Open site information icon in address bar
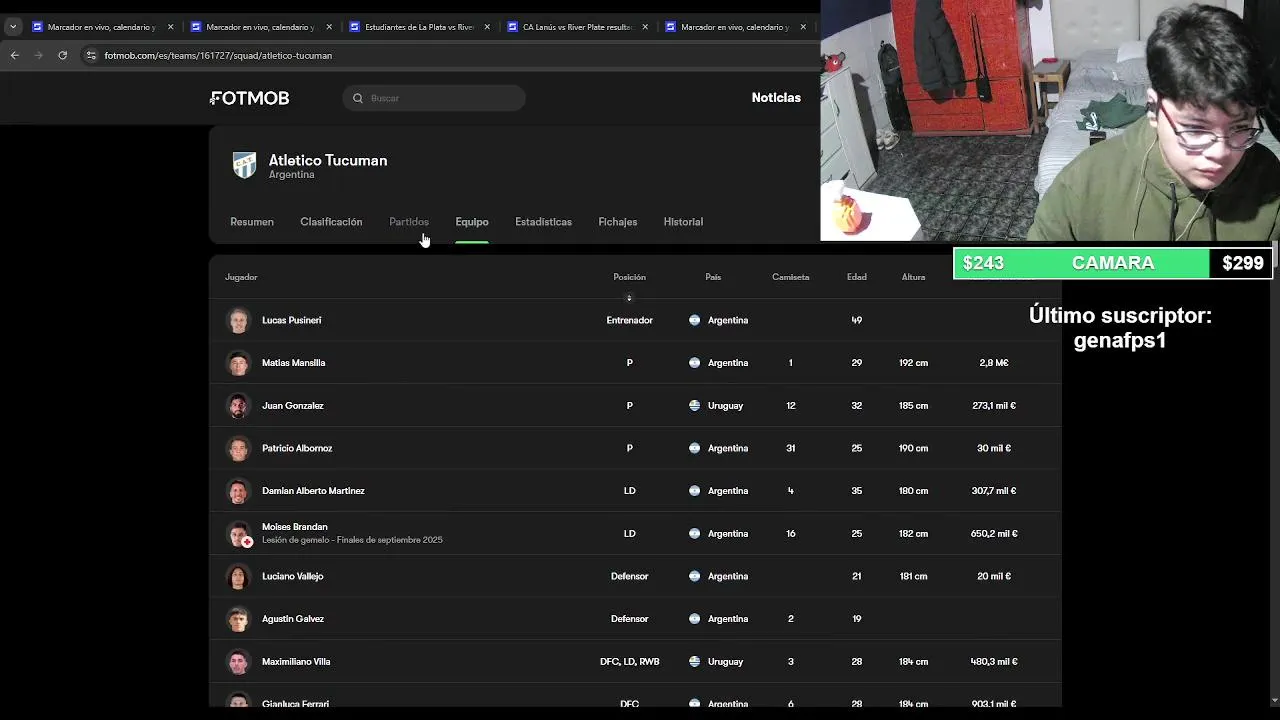This screenshot has height=720, width=1280. (x=91, y=55)
